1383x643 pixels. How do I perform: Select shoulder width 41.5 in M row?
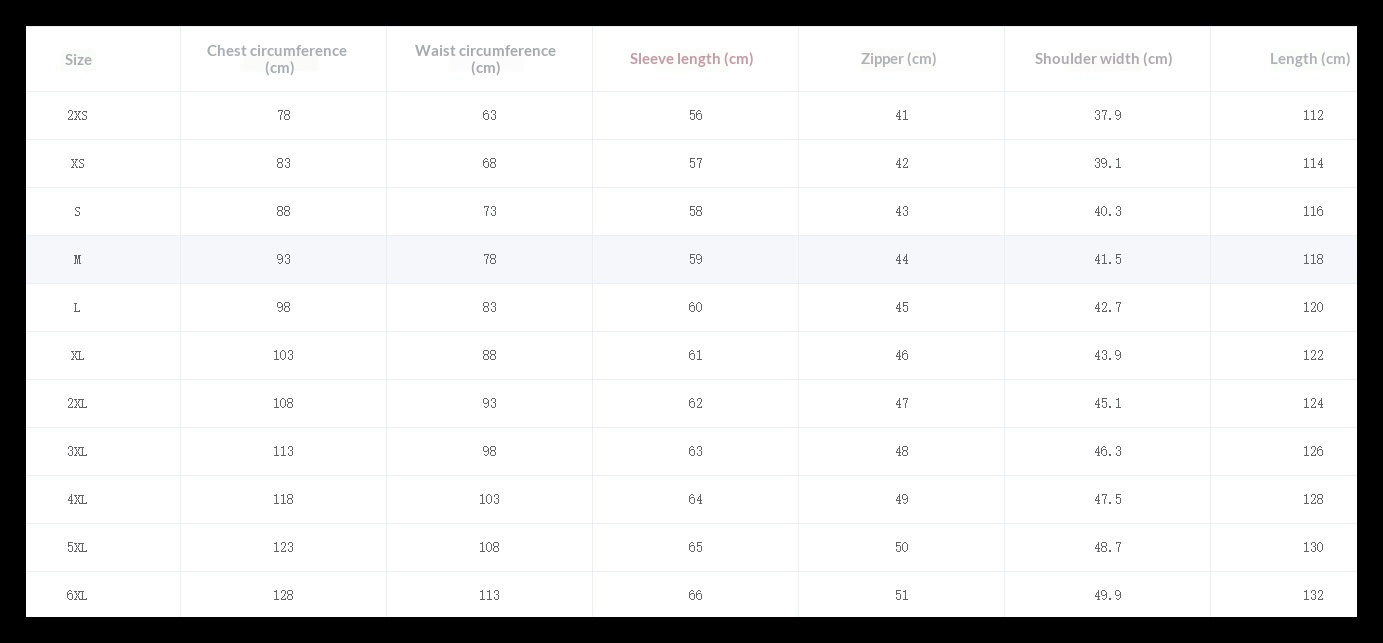(1107, 259)
